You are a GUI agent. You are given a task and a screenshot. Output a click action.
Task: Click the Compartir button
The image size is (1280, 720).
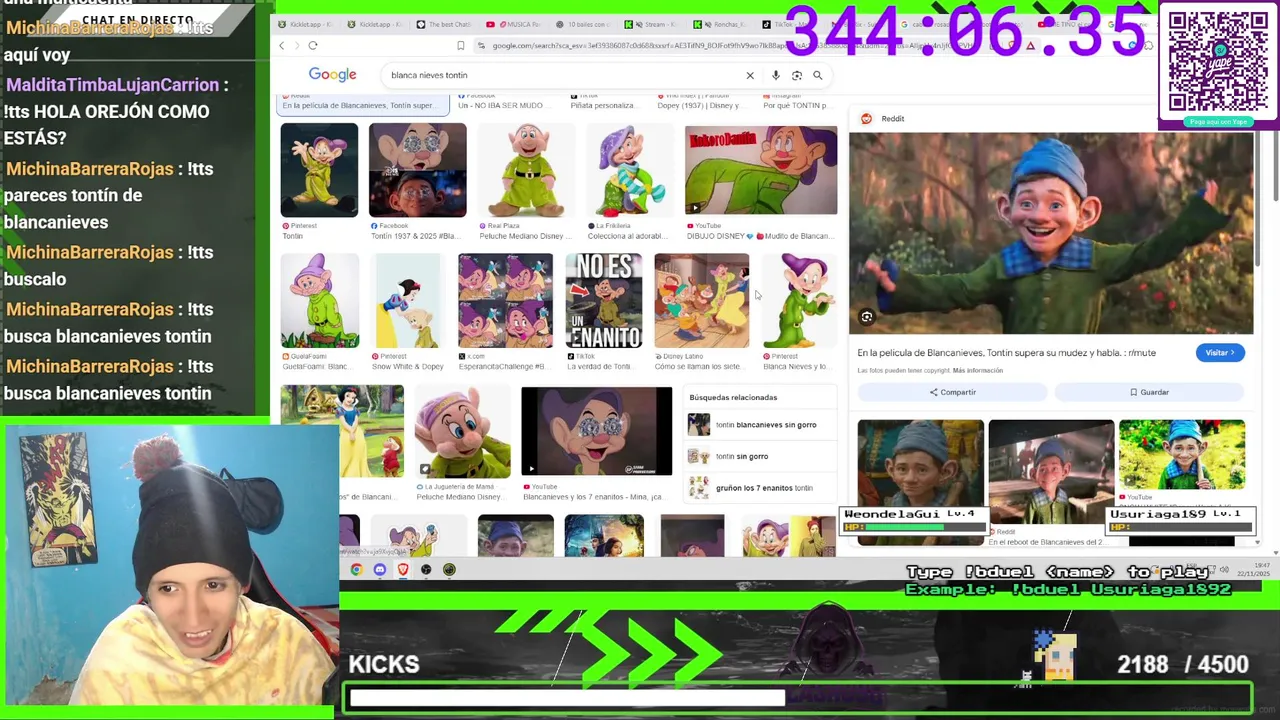(x=951, y=392)
